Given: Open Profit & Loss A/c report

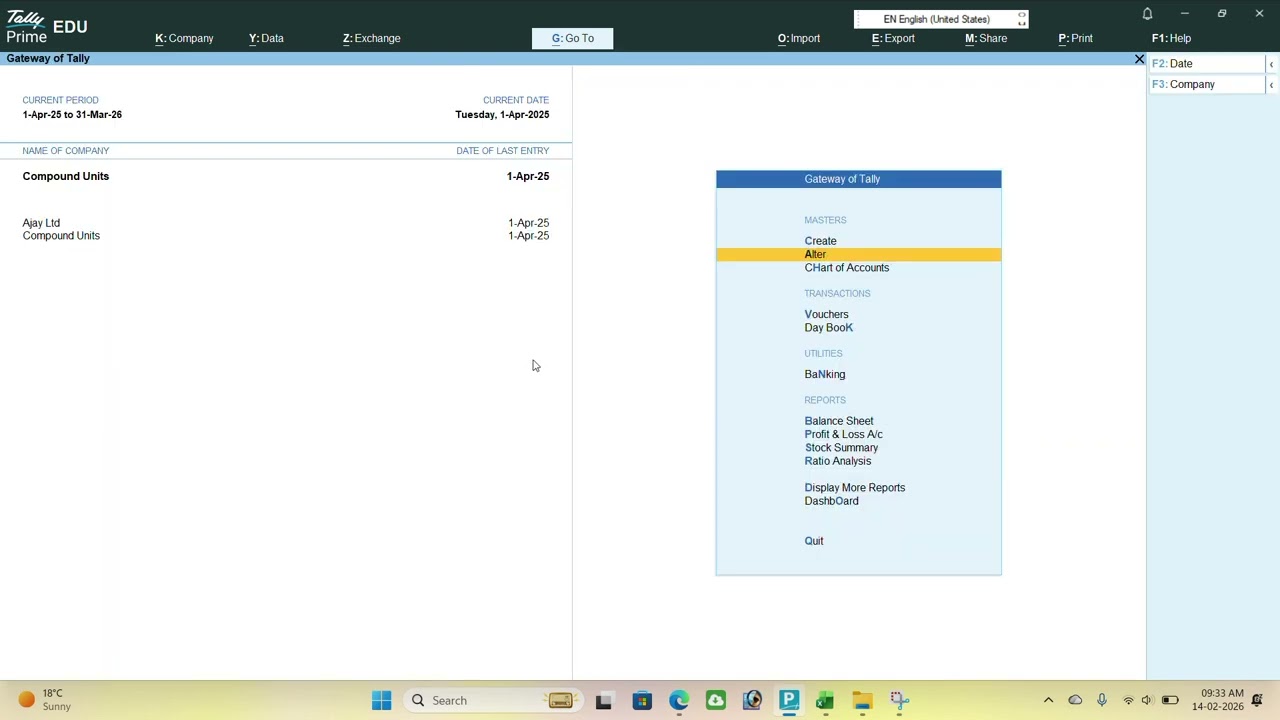Looking at the screenshot, I should pyautogui.click(x=843, y=434).
